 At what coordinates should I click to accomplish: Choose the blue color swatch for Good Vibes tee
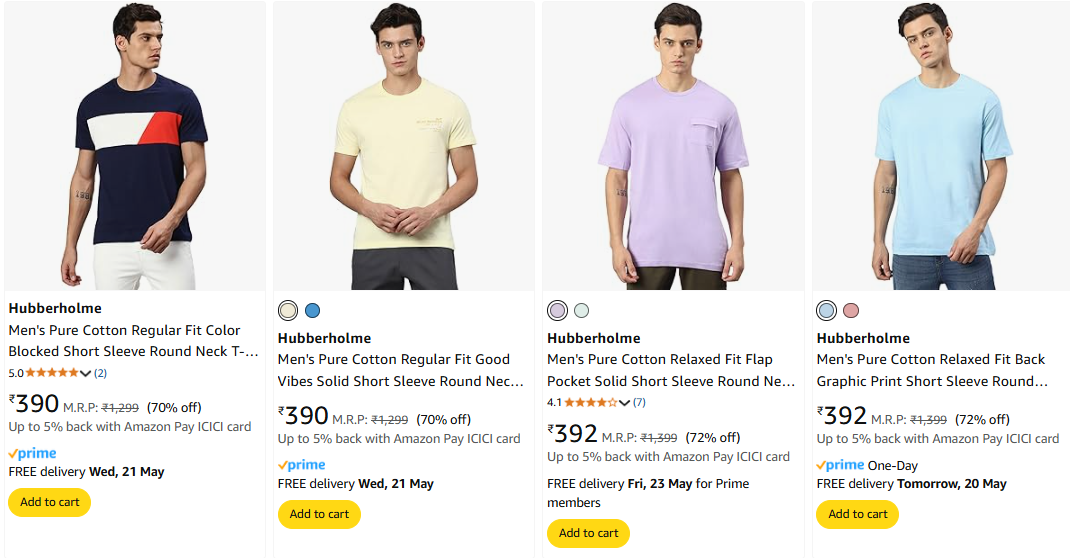click(x=313, y=310)
